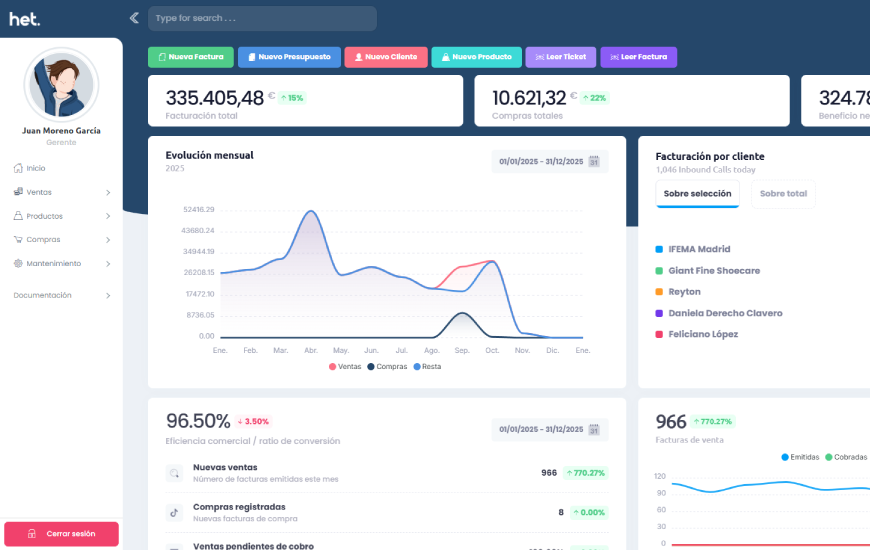The image size is (870, 550).
Task: Click the IFEMA Madrid blue color swatch
Action: tap(659, 249)
